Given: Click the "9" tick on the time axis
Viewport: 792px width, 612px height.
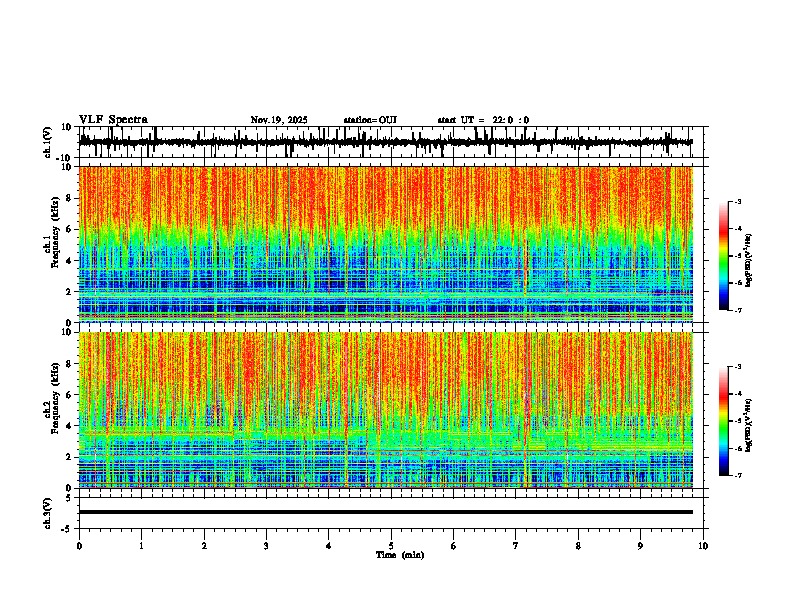Looking at the screenshot, I should pyautogui.click(x=640, y=546).
